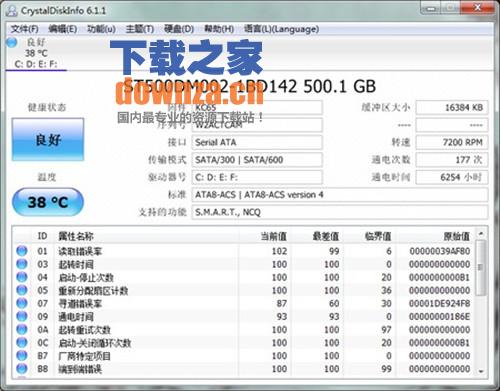
Task: Select the 厂商特定项目 attribute name
Action: pyautogui.click(x=84, y=356)
